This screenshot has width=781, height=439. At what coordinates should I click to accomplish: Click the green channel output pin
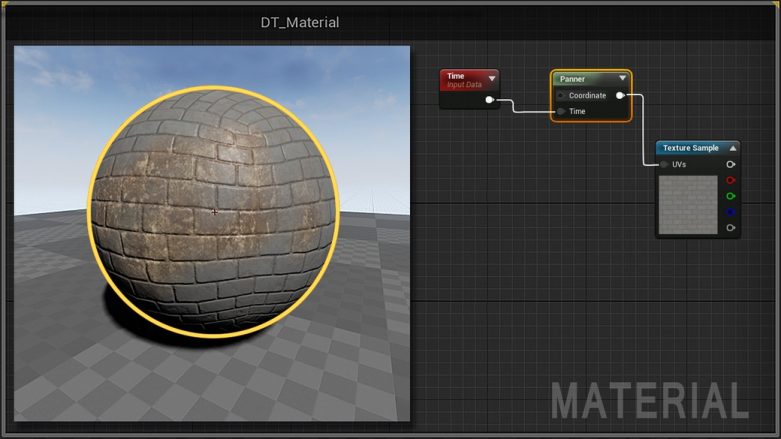tap(731, 196)
